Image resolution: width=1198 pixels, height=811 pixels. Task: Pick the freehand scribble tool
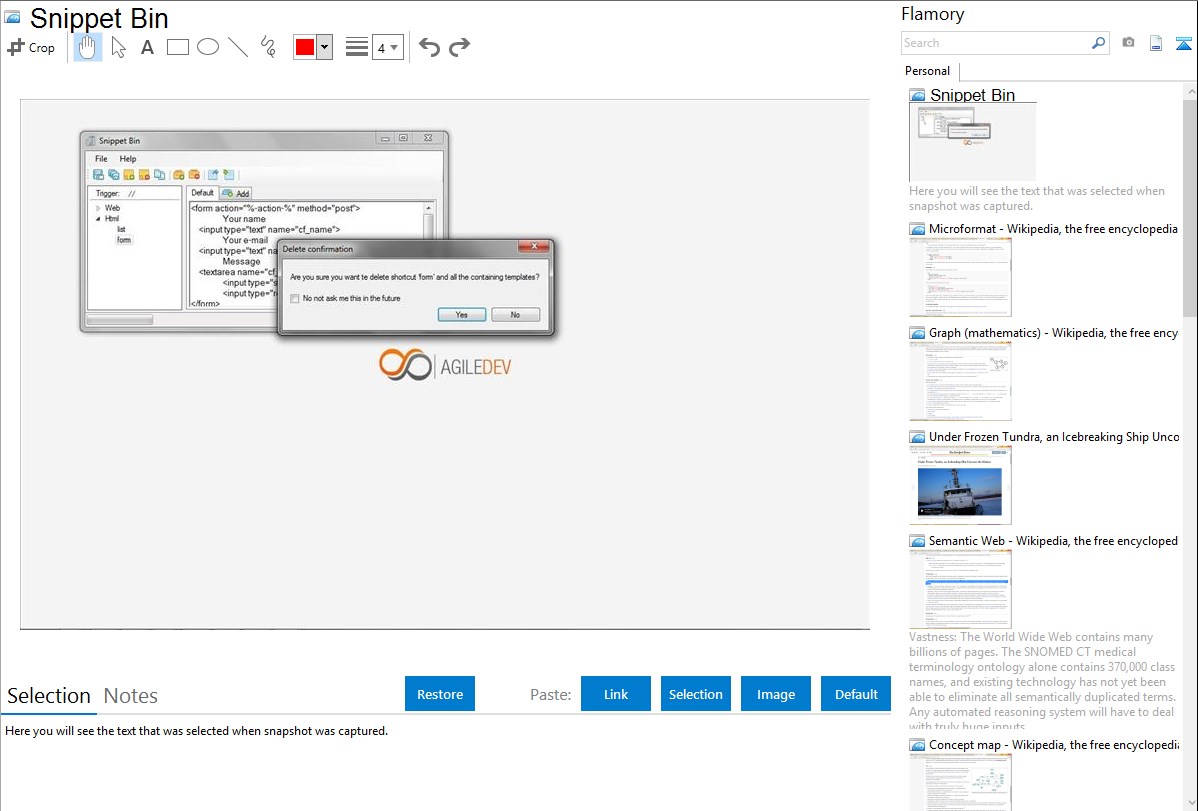point(268,47)
